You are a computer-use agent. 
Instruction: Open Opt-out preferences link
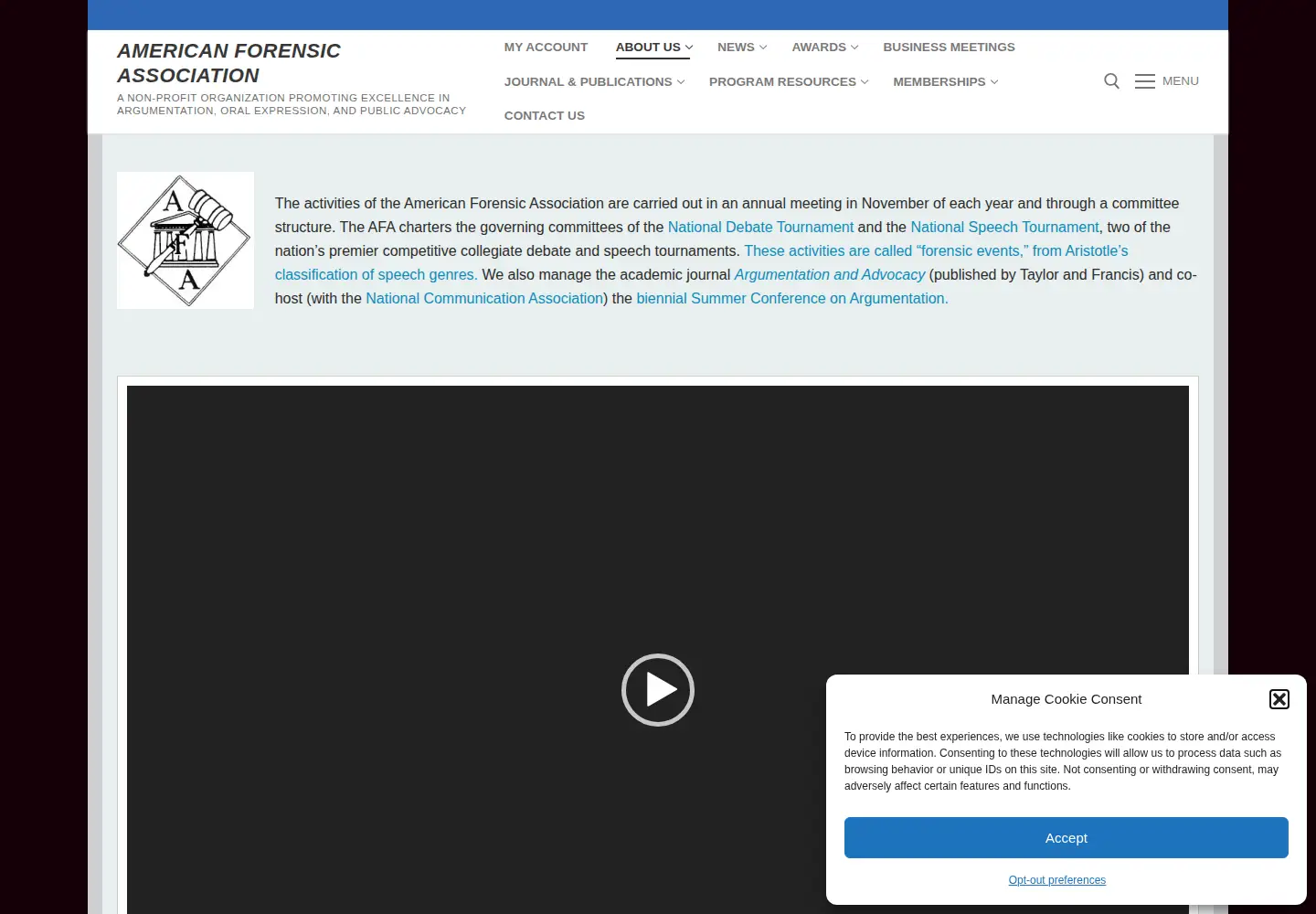coord(1057,880)
